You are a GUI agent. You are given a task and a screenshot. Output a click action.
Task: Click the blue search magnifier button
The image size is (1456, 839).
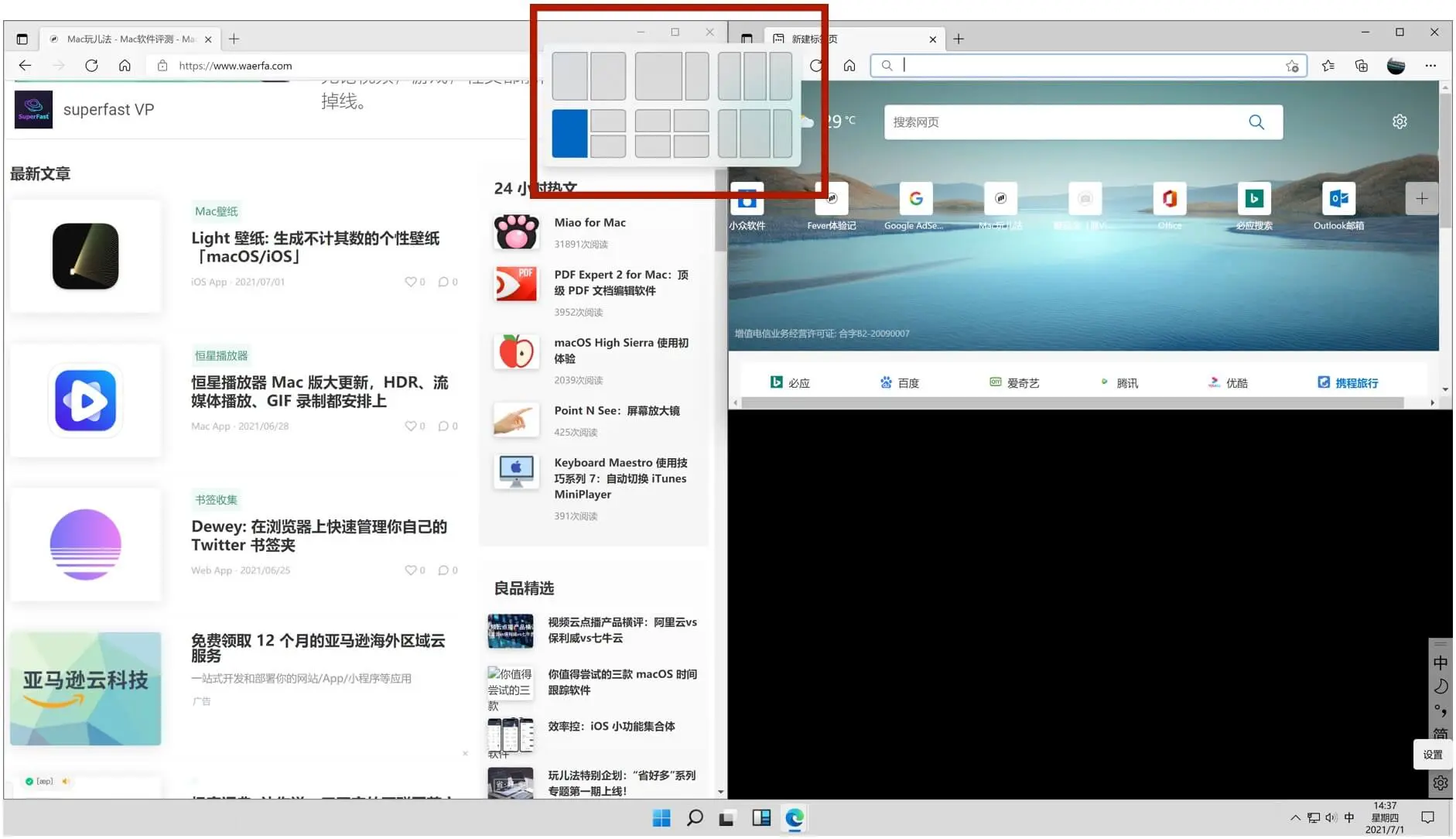click(x=1256, y=122)
